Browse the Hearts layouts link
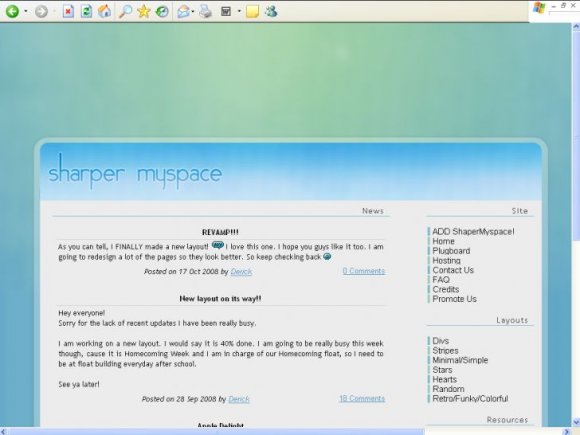 click(x=444, y=379)
